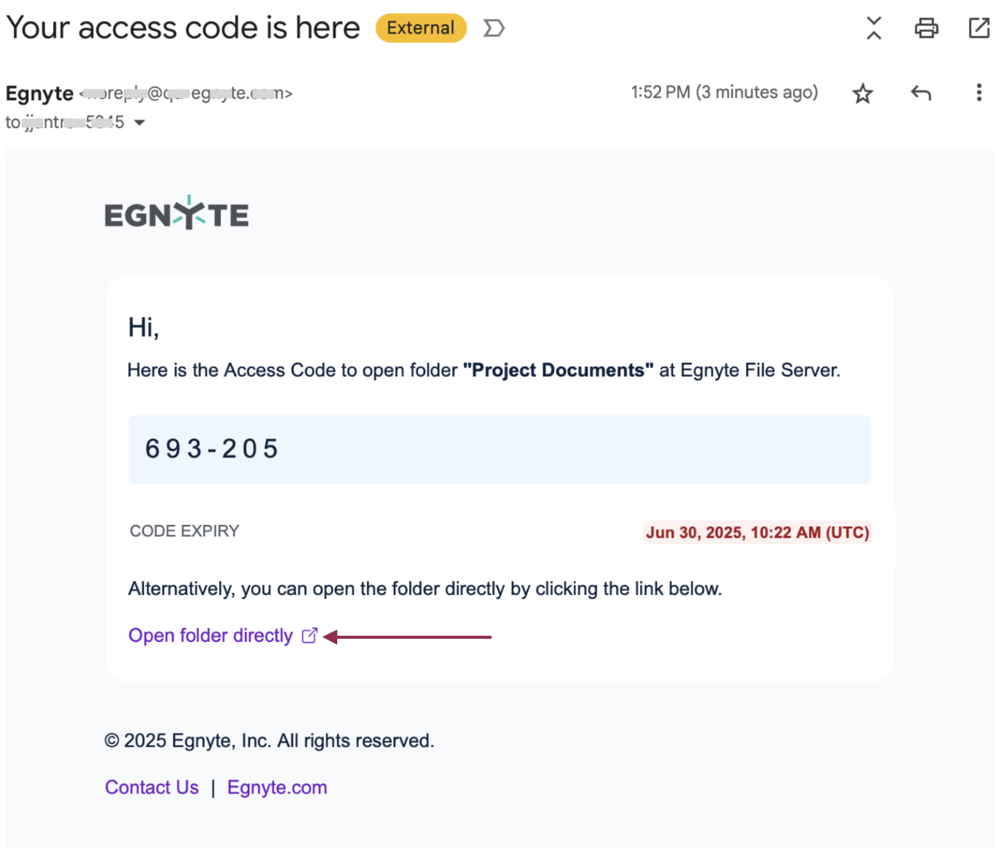The image size is (999, 848).
Task: Star this Egnyte email
Action: 863,94
